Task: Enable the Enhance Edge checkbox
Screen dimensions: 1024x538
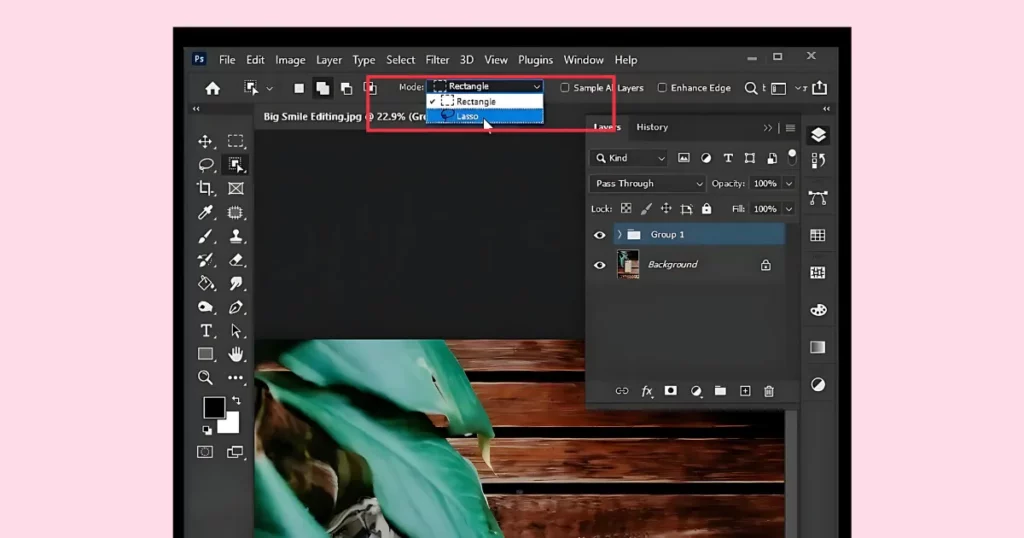Action: (662, 87)
